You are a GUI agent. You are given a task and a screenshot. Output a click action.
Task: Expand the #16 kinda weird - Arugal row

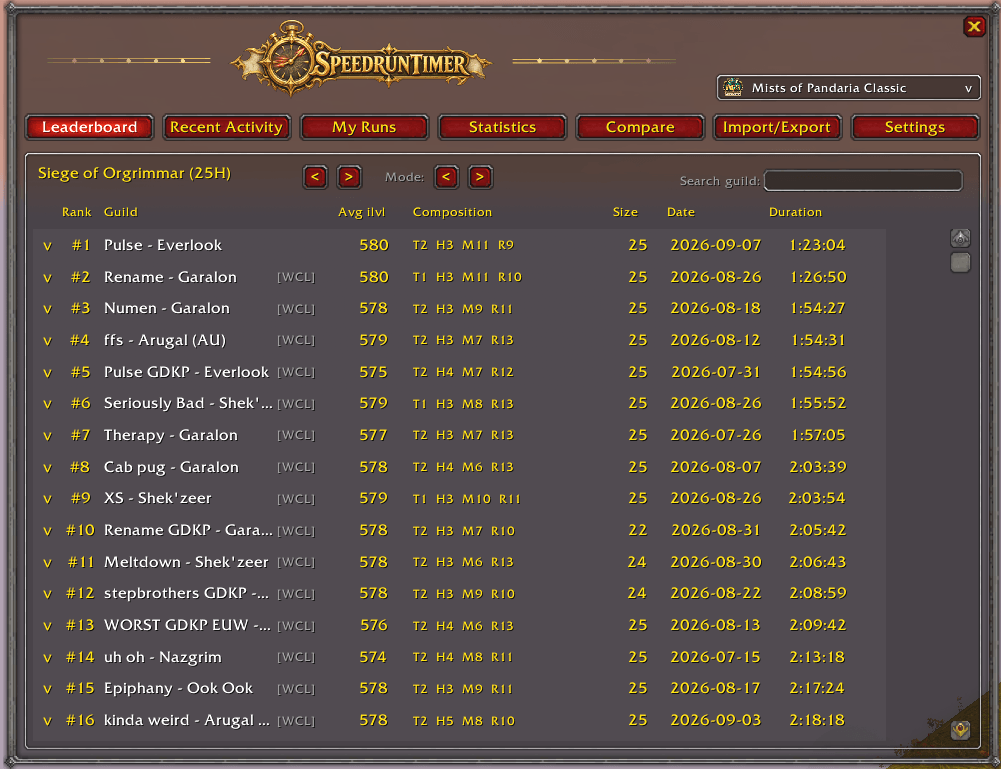click(47, 721)
